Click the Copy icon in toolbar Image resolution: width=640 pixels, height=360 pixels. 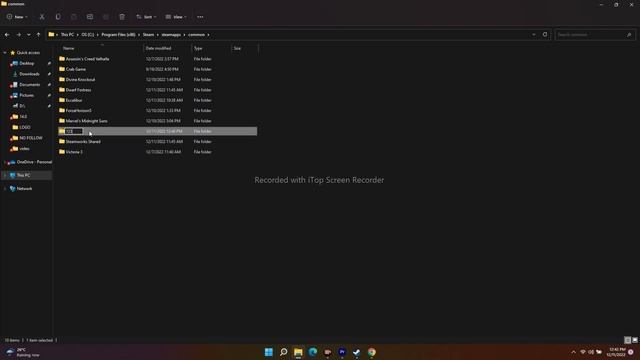(58, 17)
